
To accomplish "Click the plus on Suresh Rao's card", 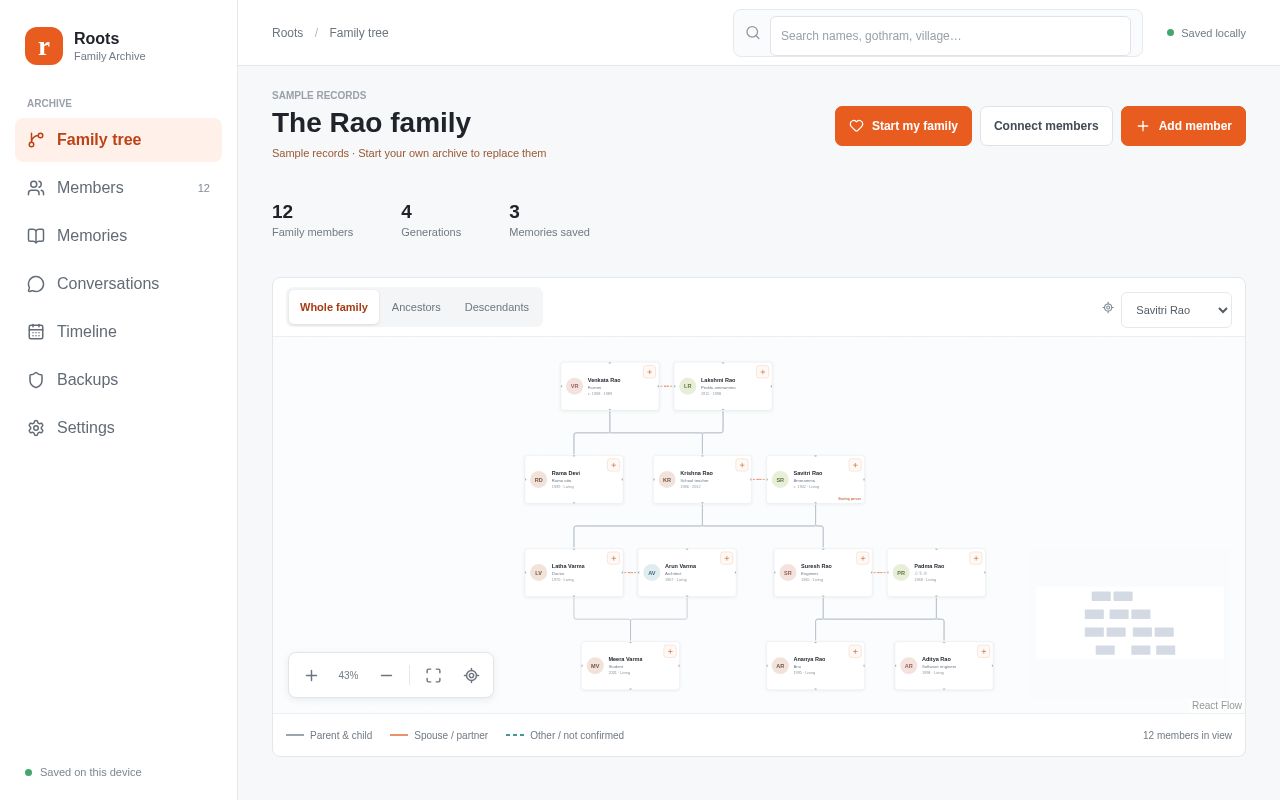I will 862,558.
